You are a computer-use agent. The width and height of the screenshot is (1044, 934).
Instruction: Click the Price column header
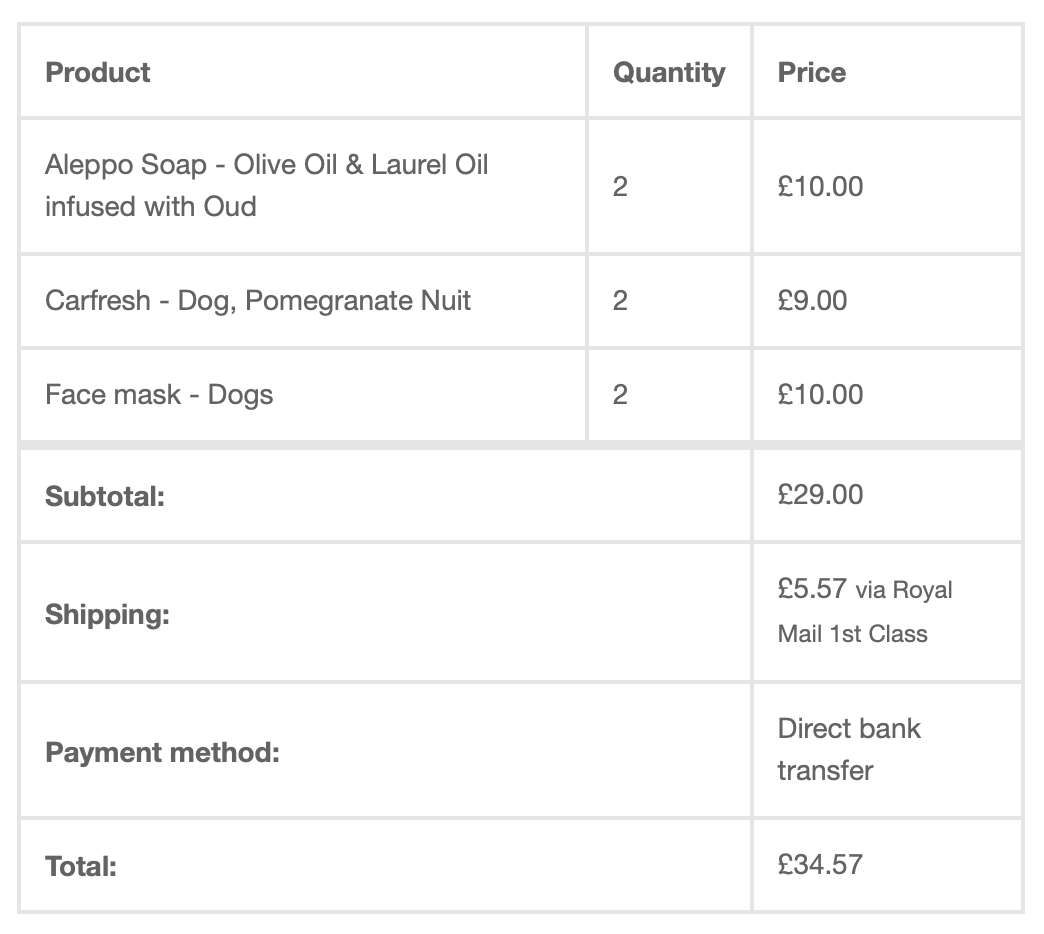(x=812, y=72)
